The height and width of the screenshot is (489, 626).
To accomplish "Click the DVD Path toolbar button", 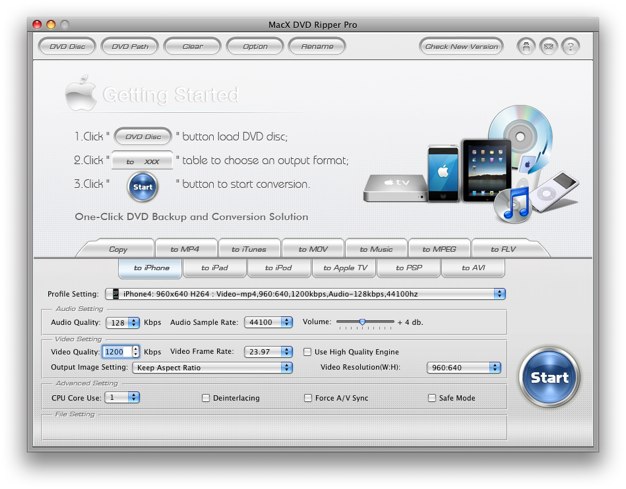I will click(130, 46).
